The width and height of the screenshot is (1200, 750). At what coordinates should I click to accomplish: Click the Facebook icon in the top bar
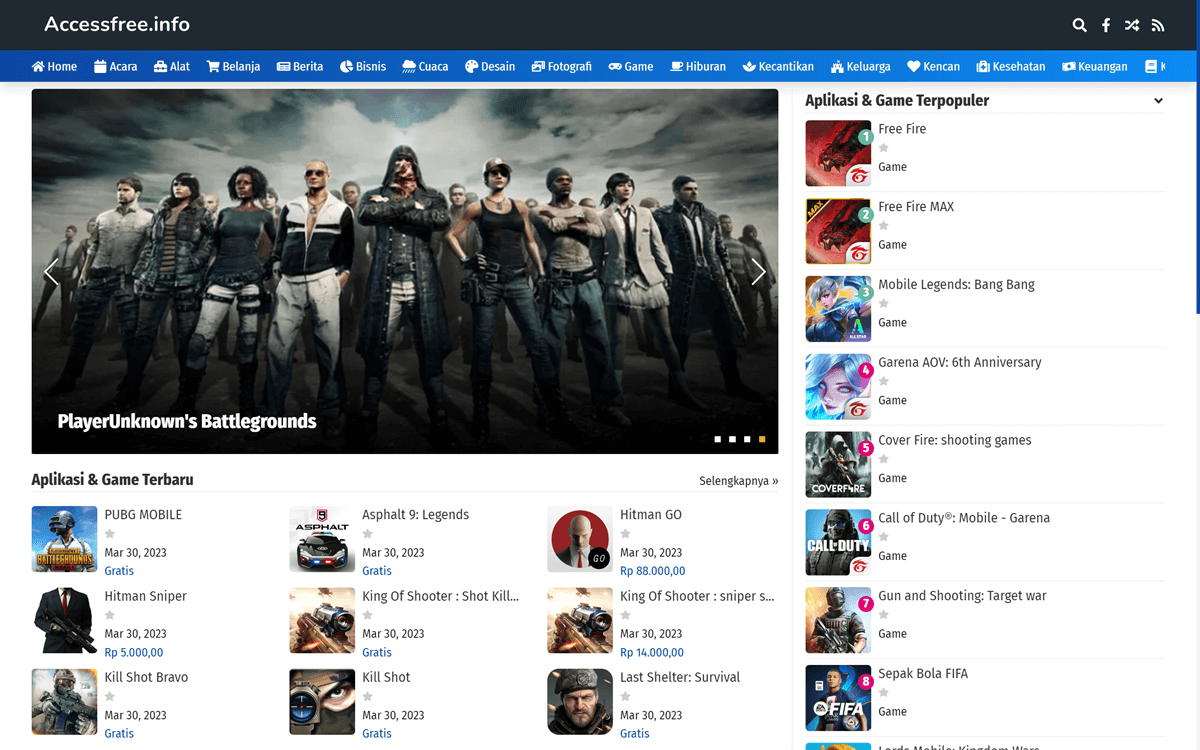click(1105, 25)
